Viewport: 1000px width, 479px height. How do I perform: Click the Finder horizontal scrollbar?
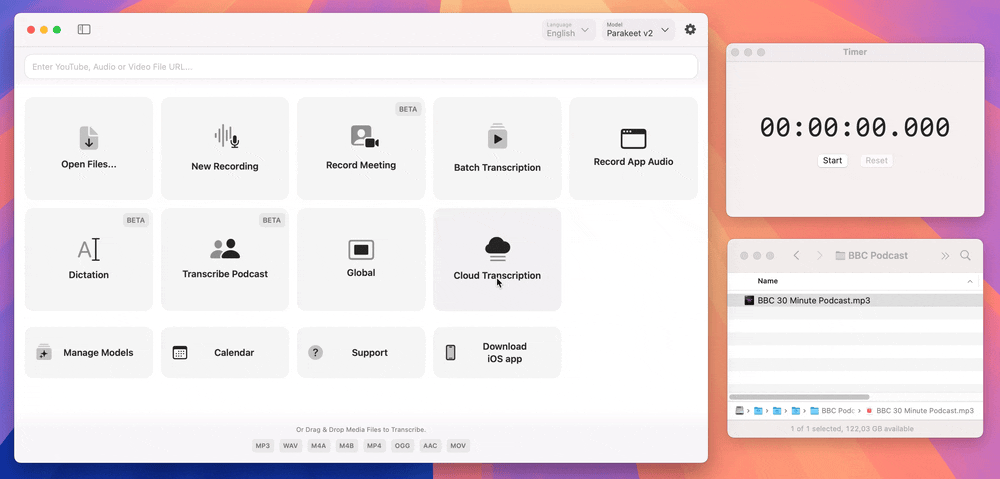798,397
